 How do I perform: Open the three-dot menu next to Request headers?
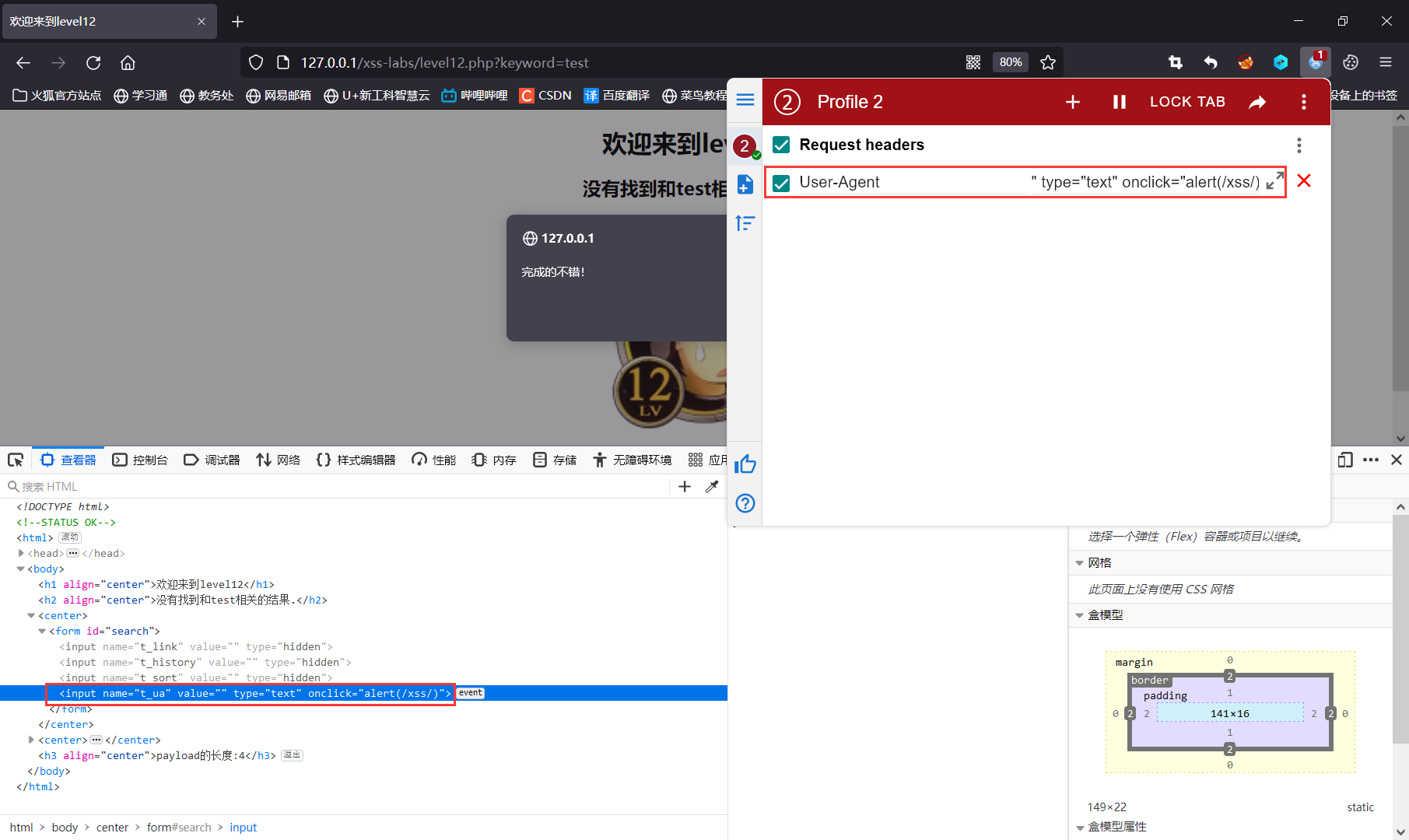pos(1299,145)
